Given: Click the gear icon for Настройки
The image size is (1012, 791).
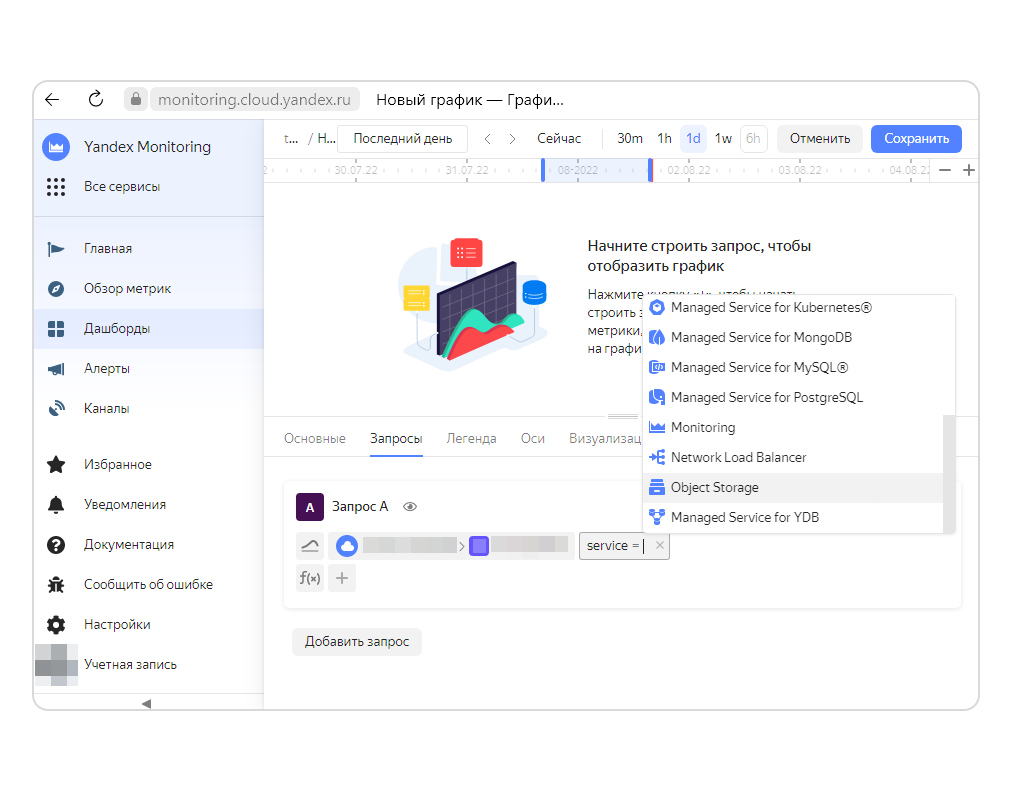Looking at the screenshot, I should tap(56, 625).
